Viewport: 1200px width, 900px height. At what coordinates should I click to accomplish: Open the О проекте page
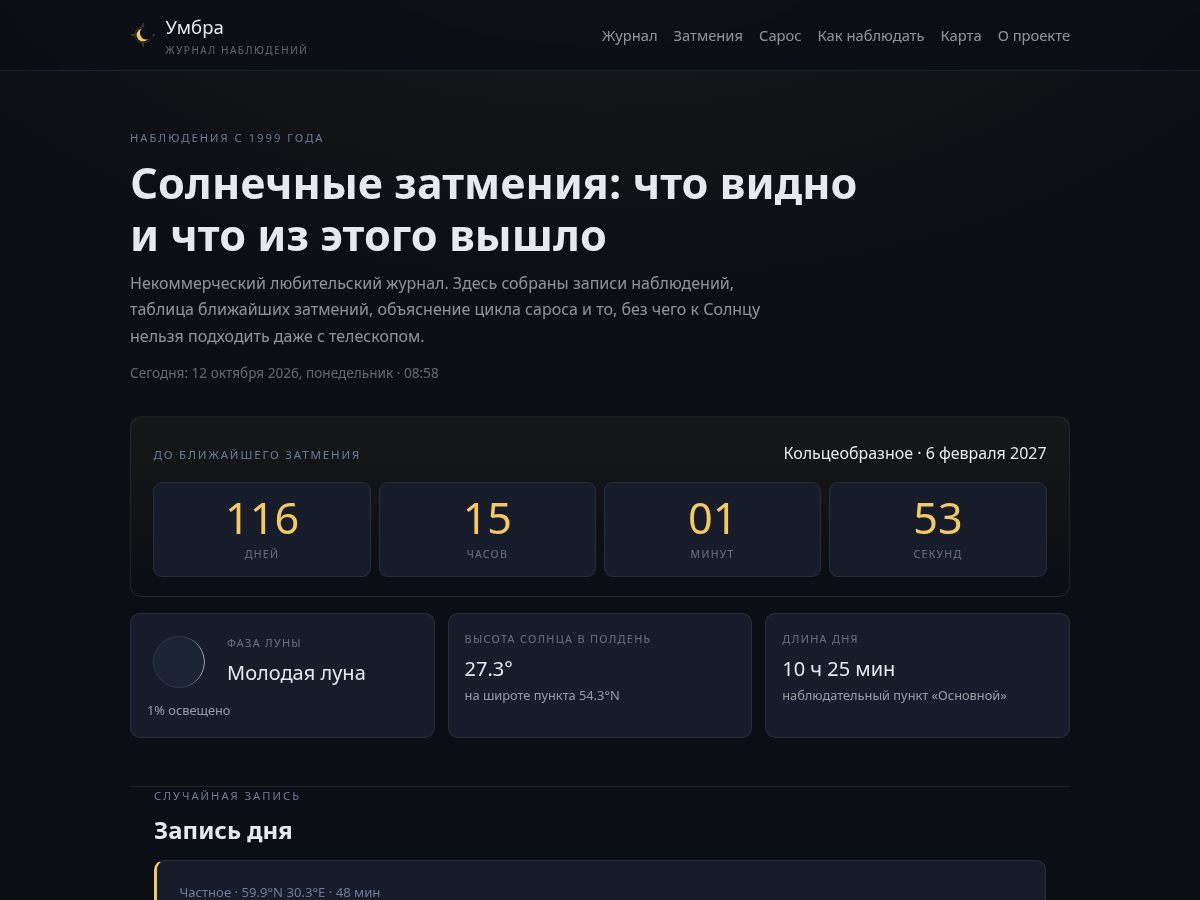(x=1034, y=36)
